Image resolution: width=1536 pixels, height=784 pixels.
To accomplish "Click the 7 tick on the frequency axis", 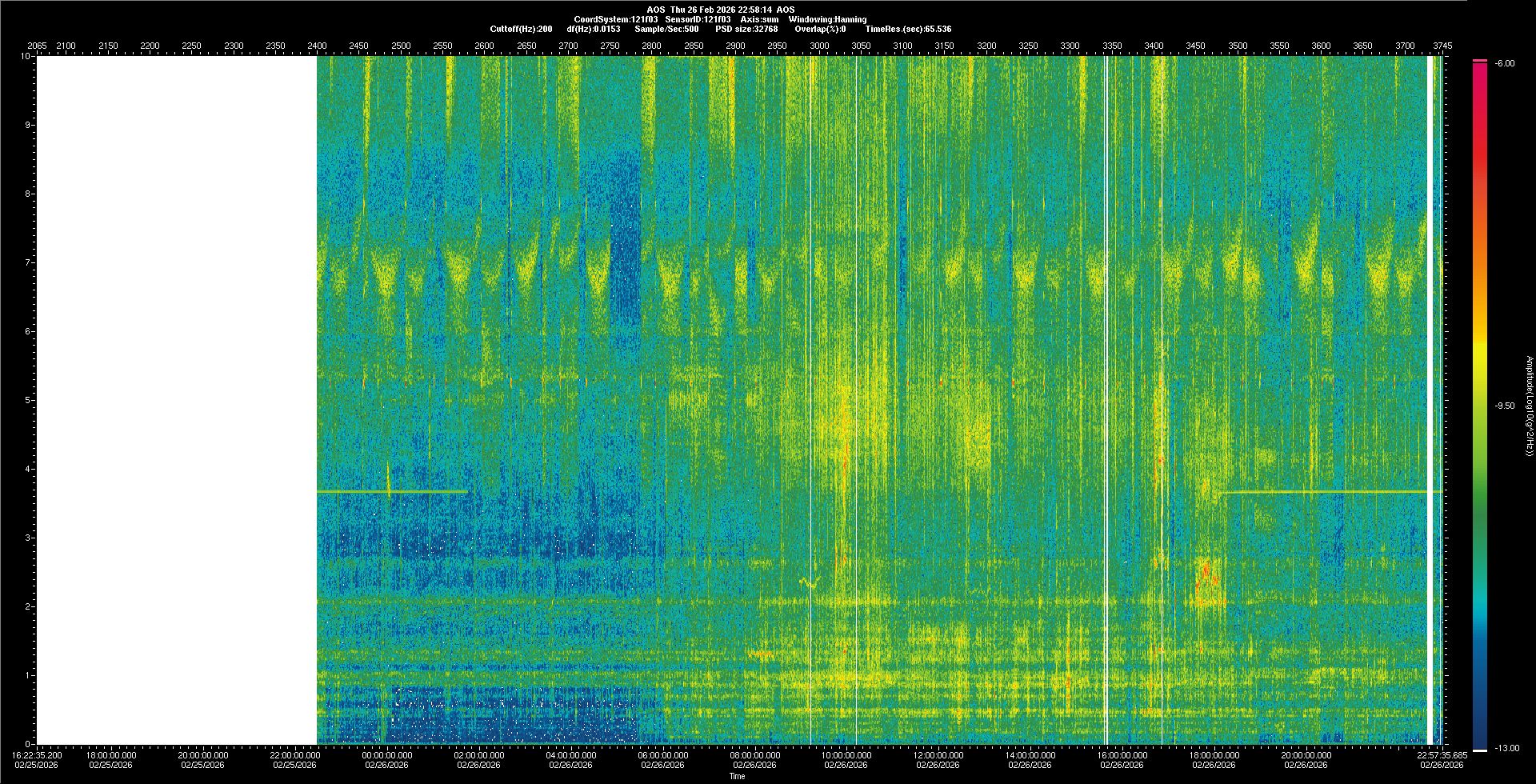I will [x=26, y=262].
